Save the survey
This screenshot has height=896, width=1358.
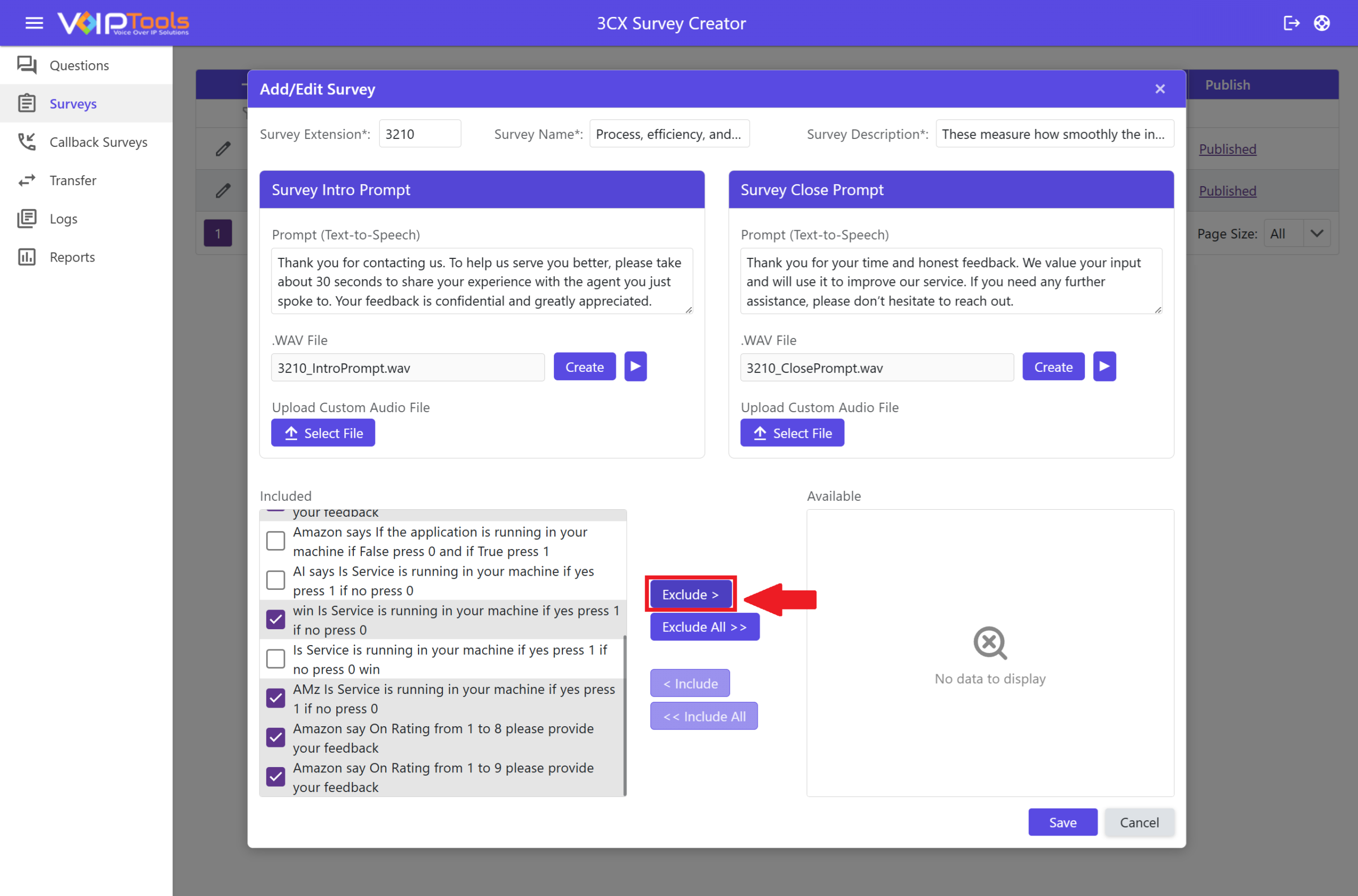(x=1063, y=822)
